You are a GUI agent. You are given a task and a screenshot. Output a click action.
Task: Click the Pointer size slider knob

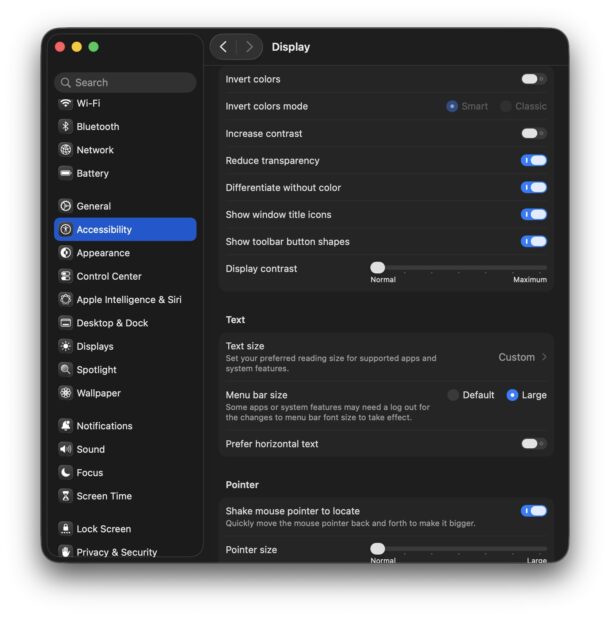coord(377,548)
